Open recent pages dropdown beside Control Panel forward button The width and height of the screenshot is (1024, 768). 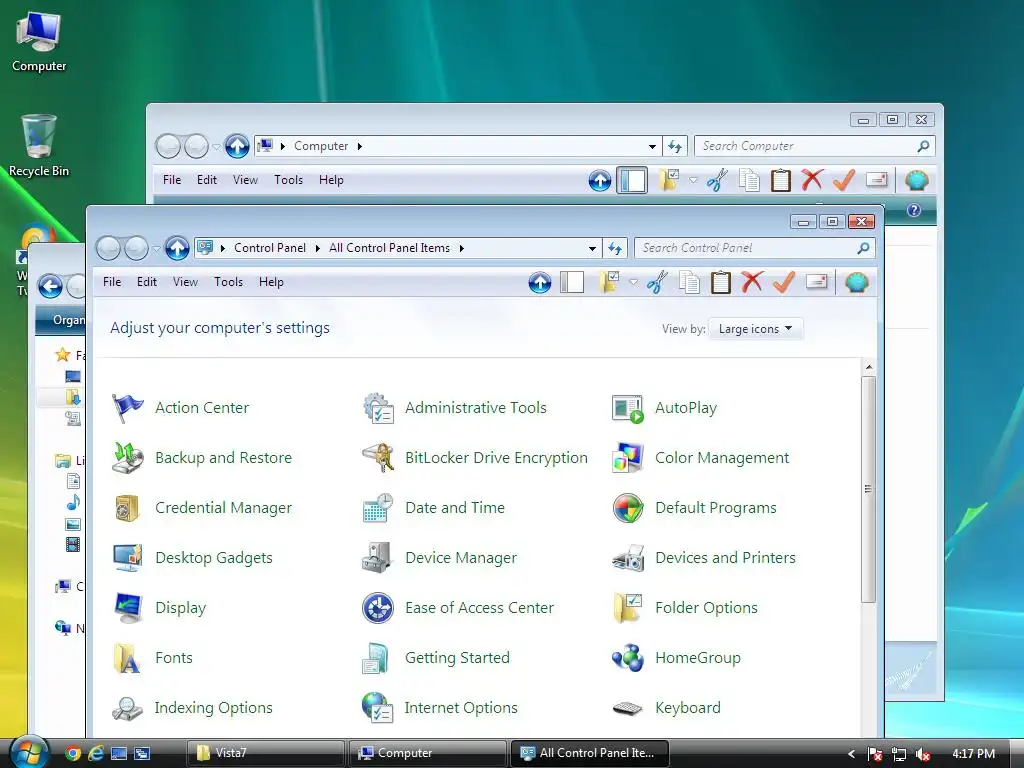157,248
